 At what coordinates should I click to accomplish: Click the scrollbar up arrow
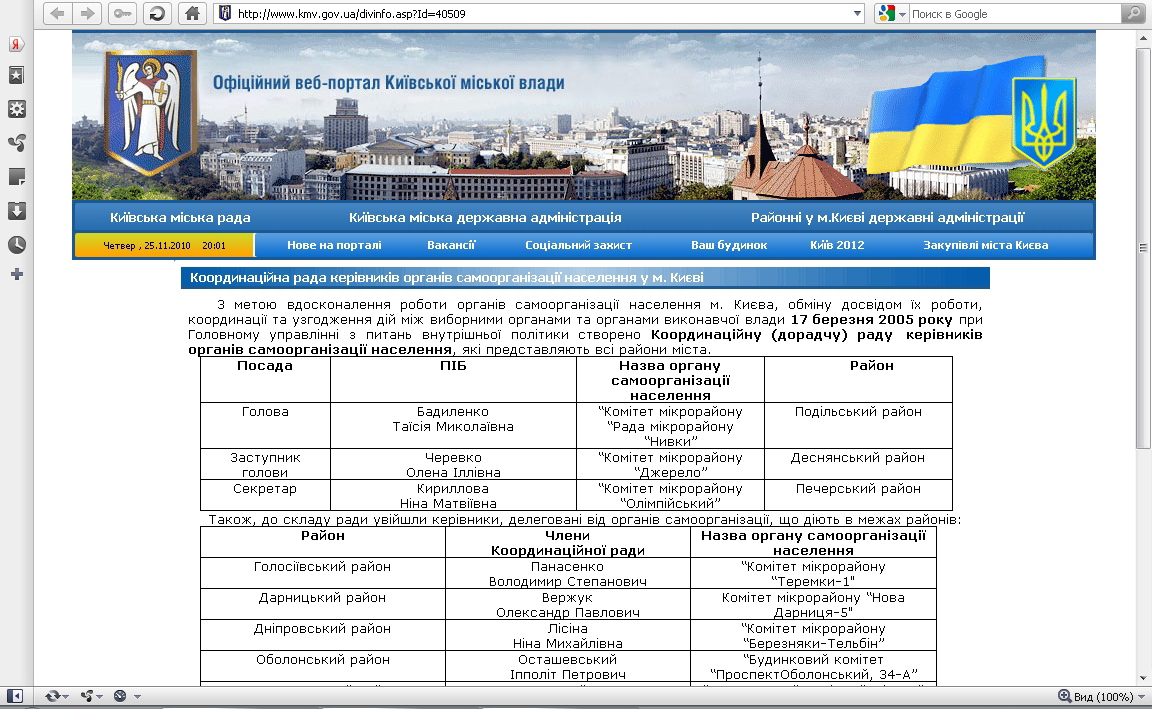1142,37
